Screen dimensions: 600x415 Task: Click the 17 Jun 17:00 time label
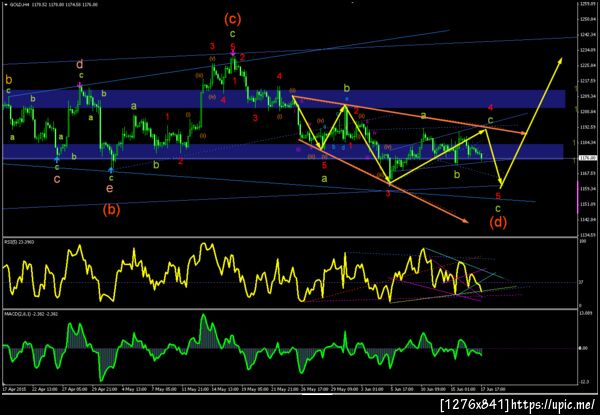(x=493, y=389)
